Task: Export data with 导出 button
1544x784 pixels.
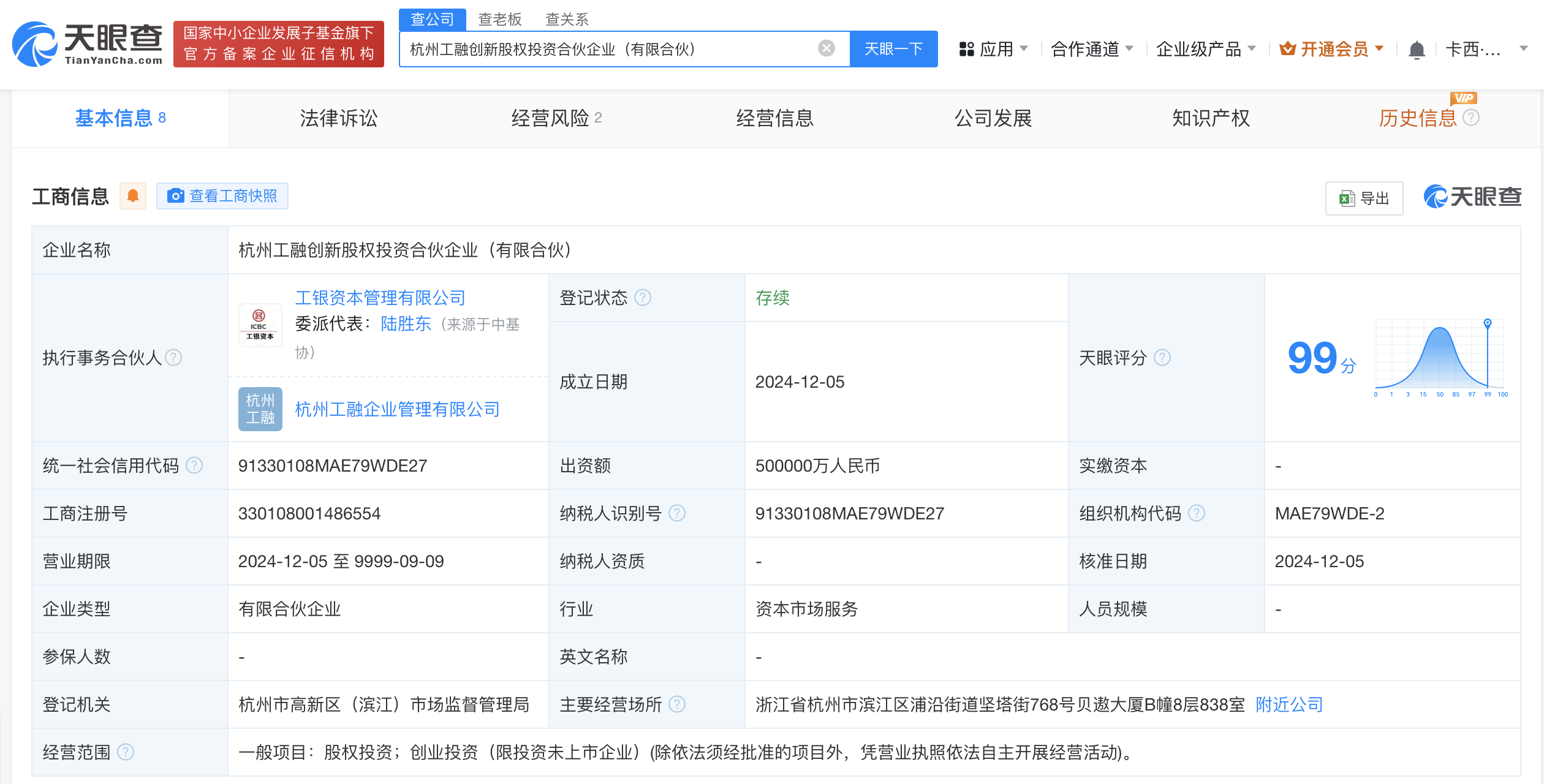Action: pyautogui.click(x=1364, y=198)
